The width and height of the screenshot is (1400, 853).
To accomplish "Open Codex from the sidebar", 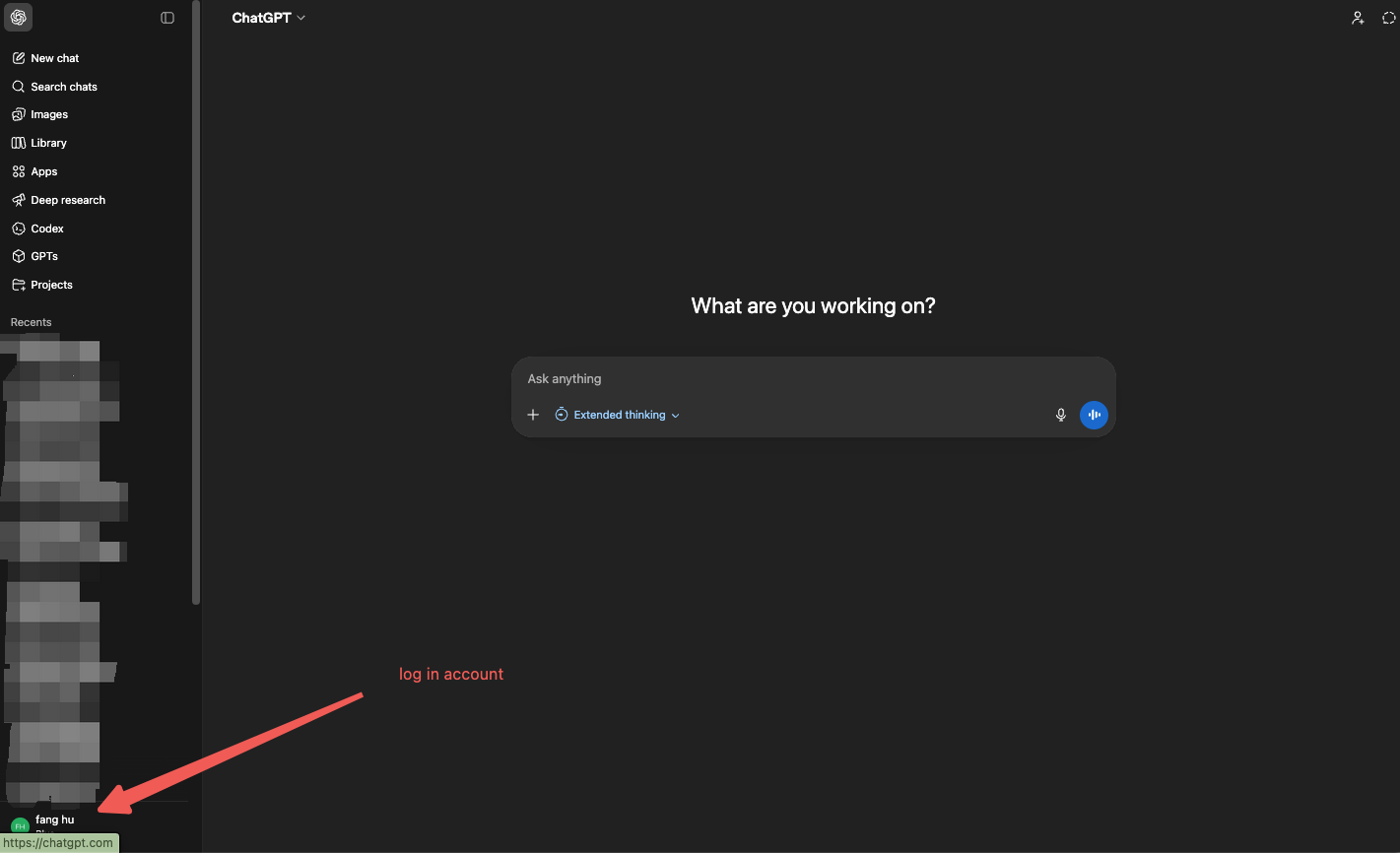I will (x=46, y=229).
